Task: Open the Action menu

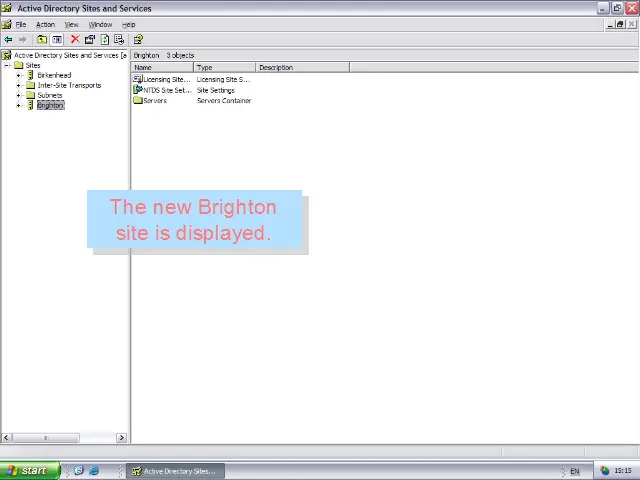Action: pyautogui.click(x=45, y=24)
